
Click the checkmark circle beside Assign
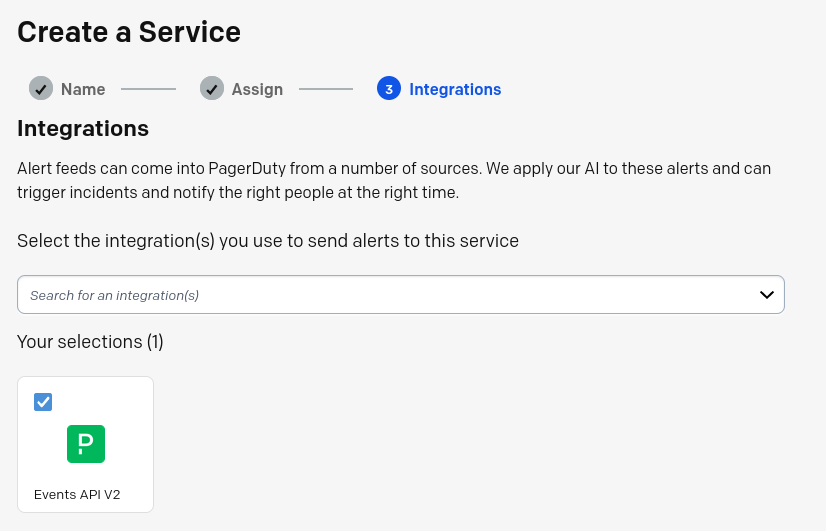(212, 88)
